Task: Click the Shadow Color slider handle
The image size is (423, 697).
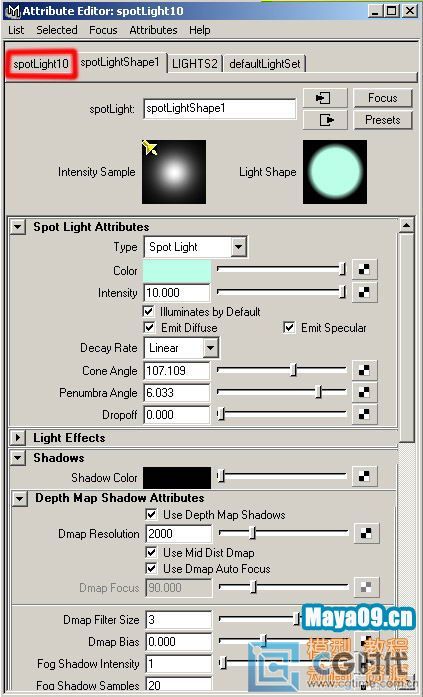Action: 221,476
